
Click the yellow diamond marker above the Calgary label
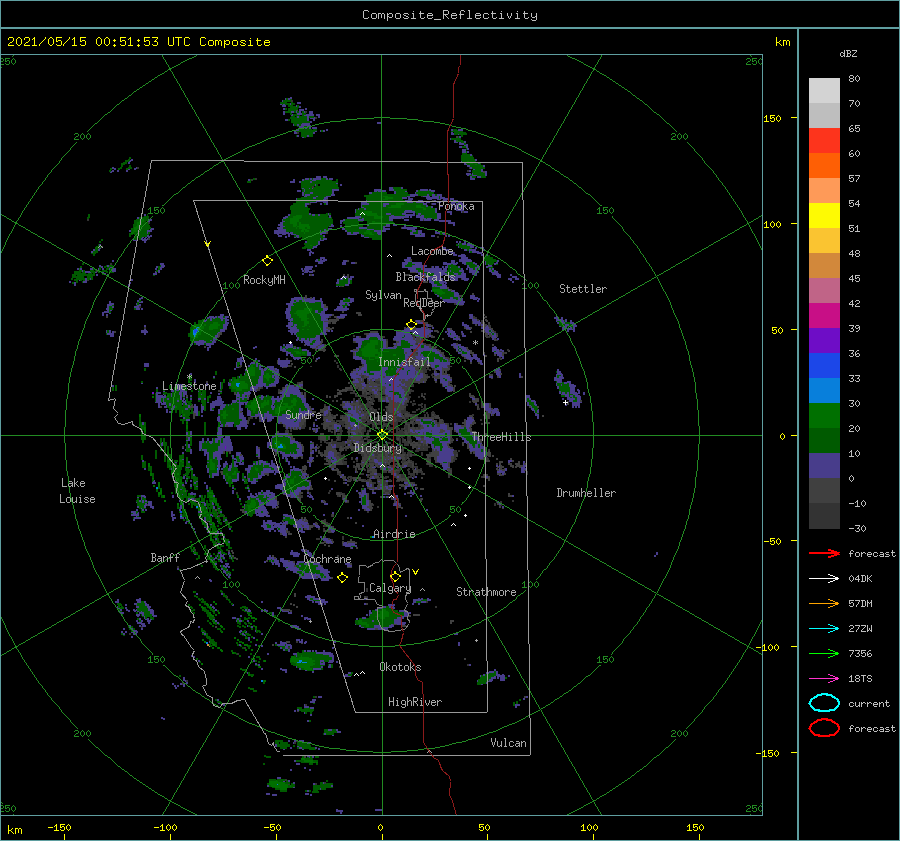point(395,576)
